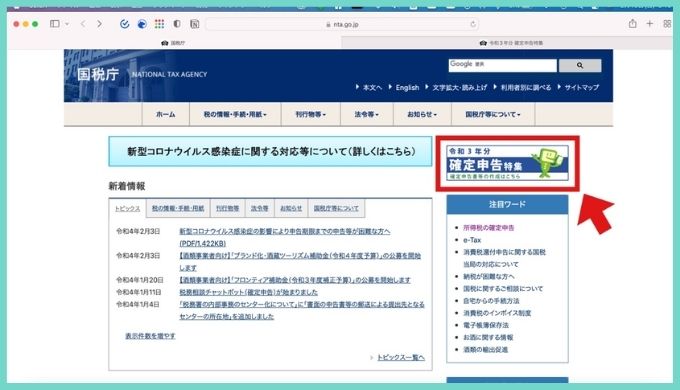
Task: Go back with the browser back arrow
Action: [x=83, y=24]
